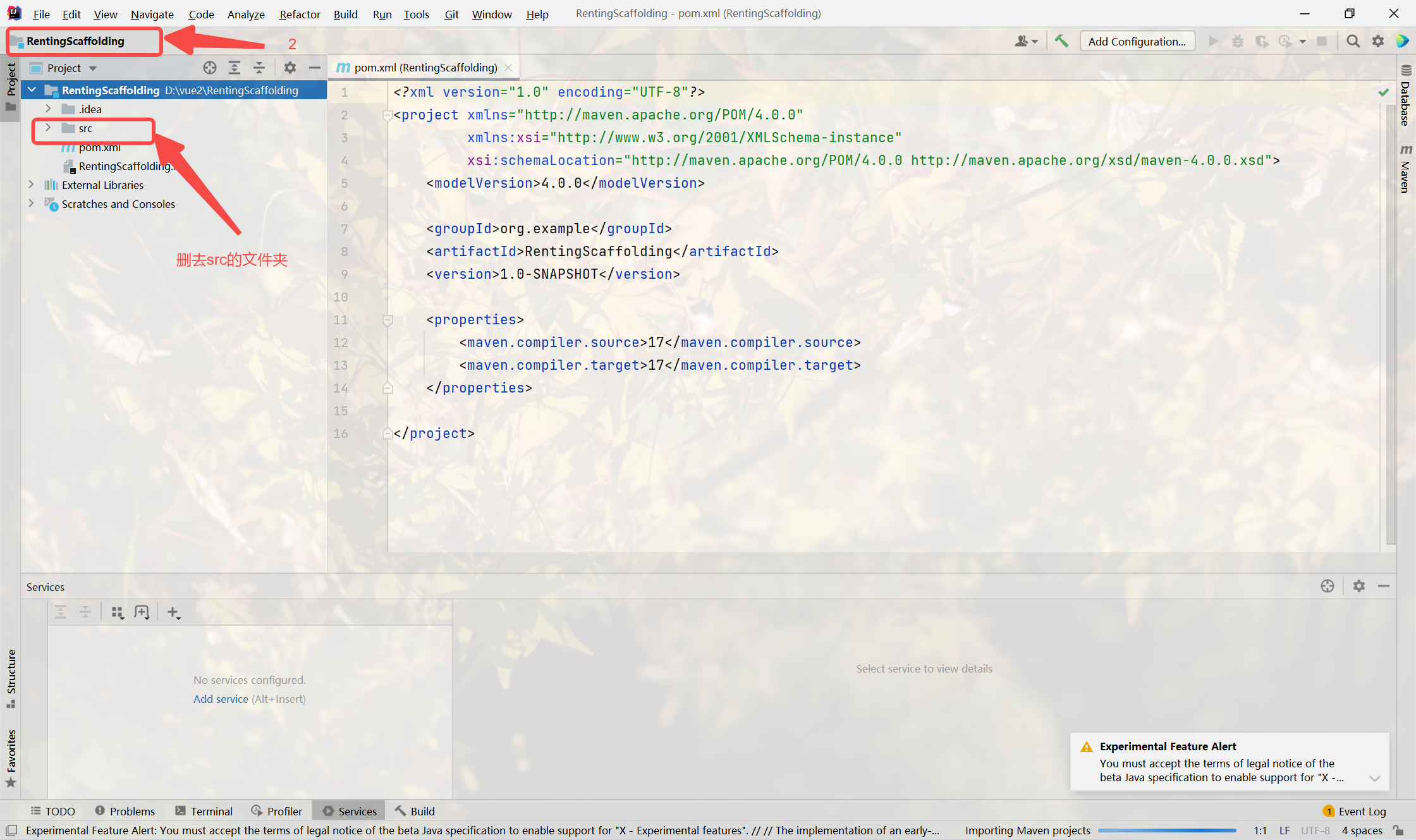The image size is (1416, 840).
Task: Toggle the Maven tool window side tab
Action: (1405, 169)
